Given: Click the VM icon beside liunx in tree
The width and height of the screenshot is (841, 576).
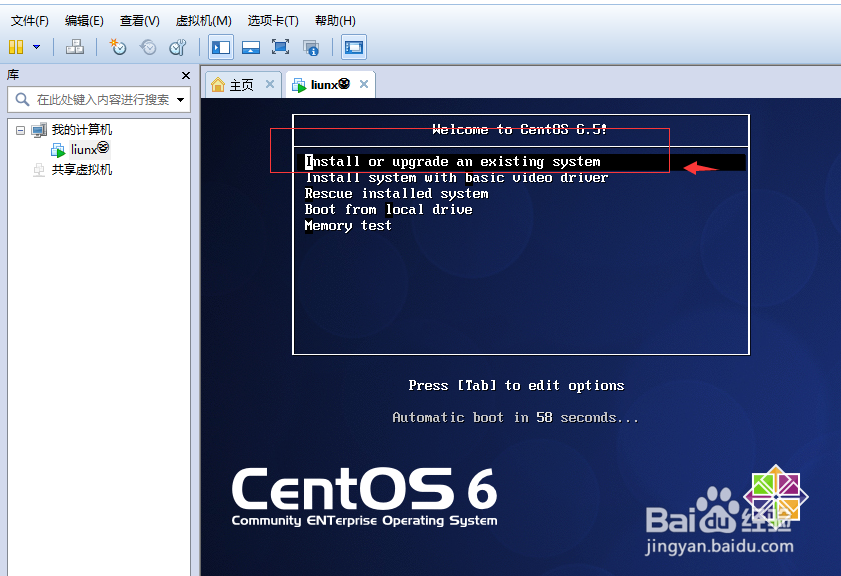Looking at the screenshot, I should pyautogui.click(x=58, y=150).
